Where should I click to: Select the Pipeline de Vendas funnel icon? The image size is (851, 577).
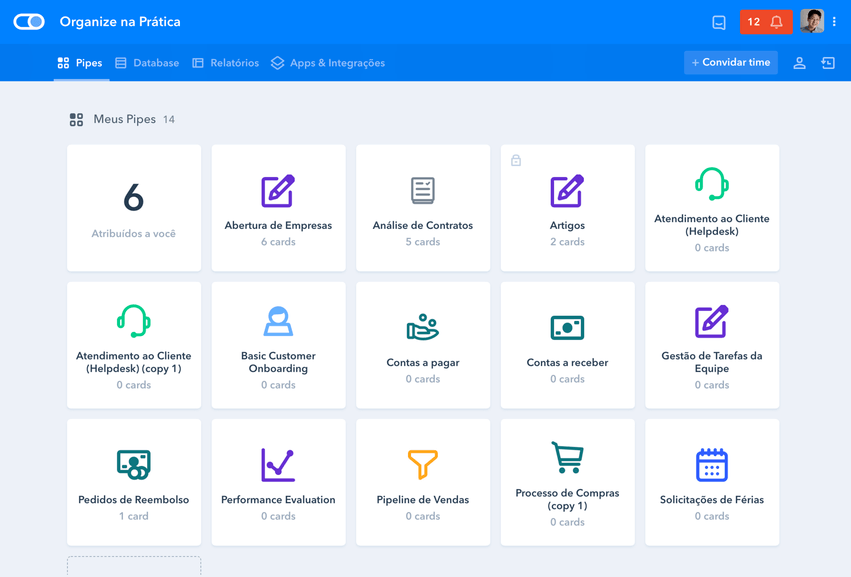click(423, 464)
